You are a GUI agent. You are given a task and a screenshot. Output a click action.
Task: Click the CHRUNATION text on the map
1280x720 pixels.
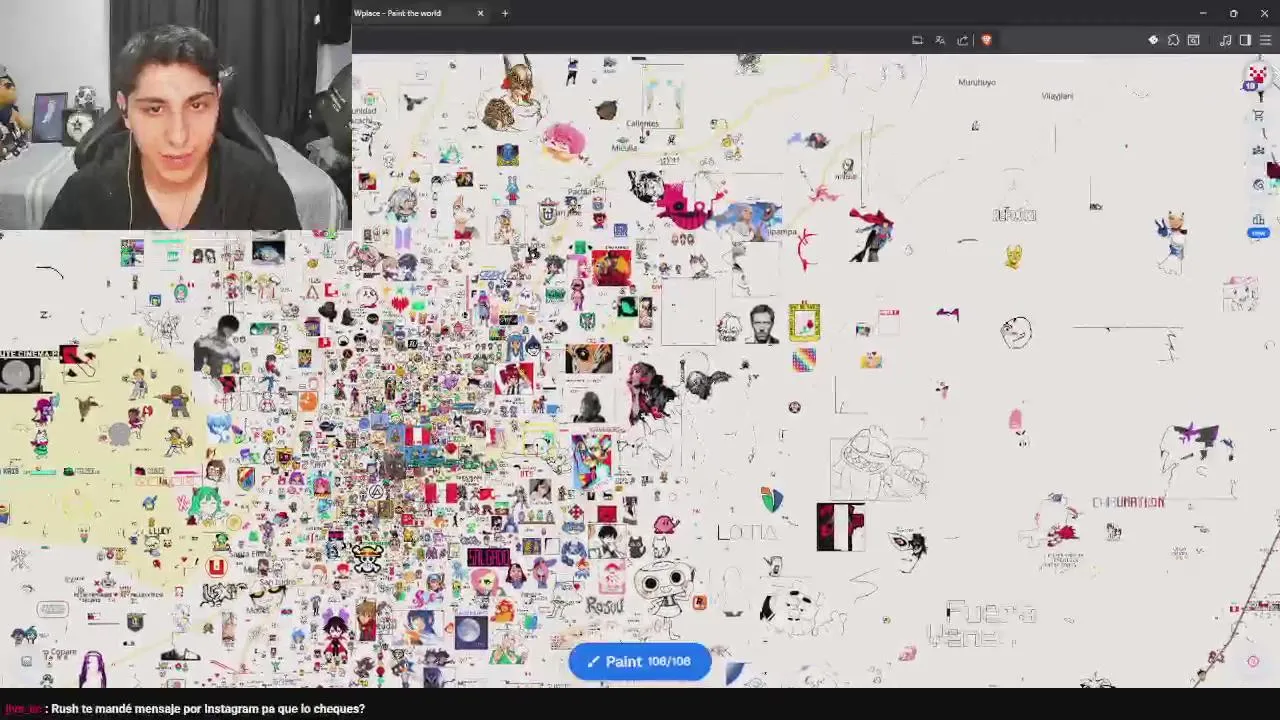click(x=1128, y=502)
